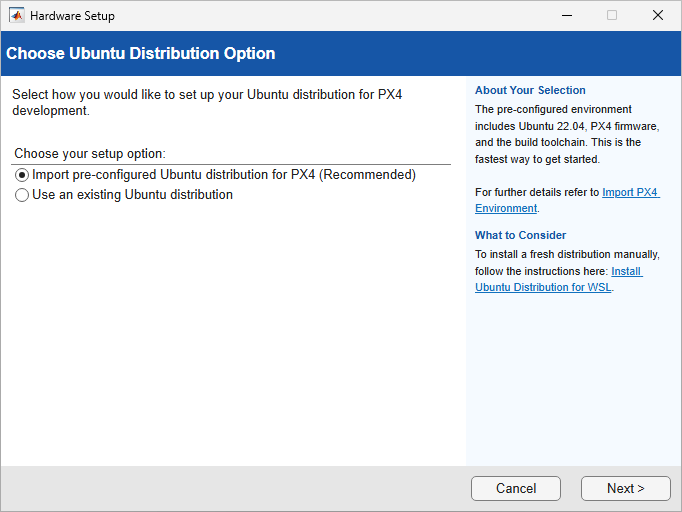Select Import pre-configured Ubuntu distribution radio button
This screenshot has height=512, width=682.
22,175
